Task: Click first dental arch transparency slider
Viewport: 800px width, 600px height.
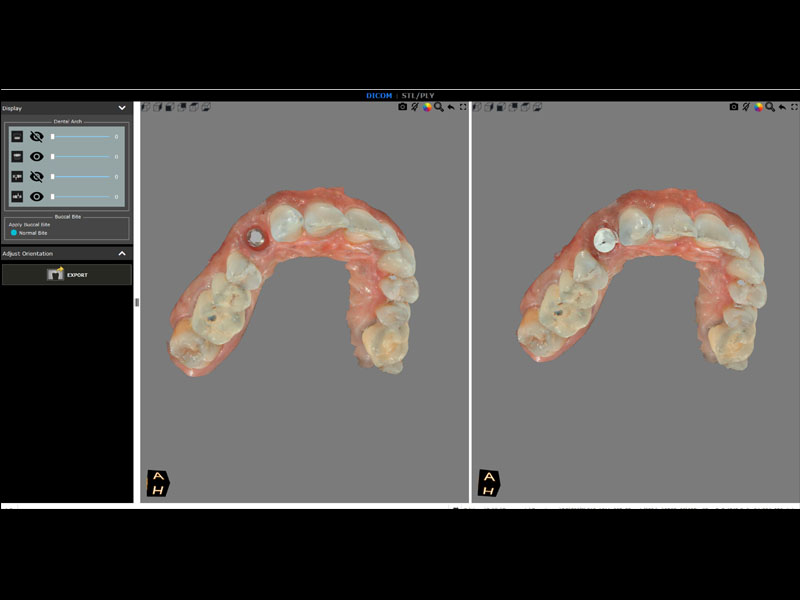Action: (80, 137)
